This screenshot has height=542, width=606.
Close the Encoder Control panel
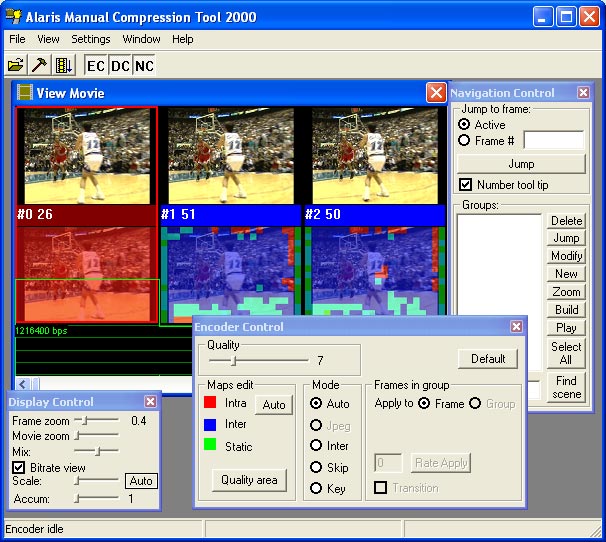click(x=516, y=326)
